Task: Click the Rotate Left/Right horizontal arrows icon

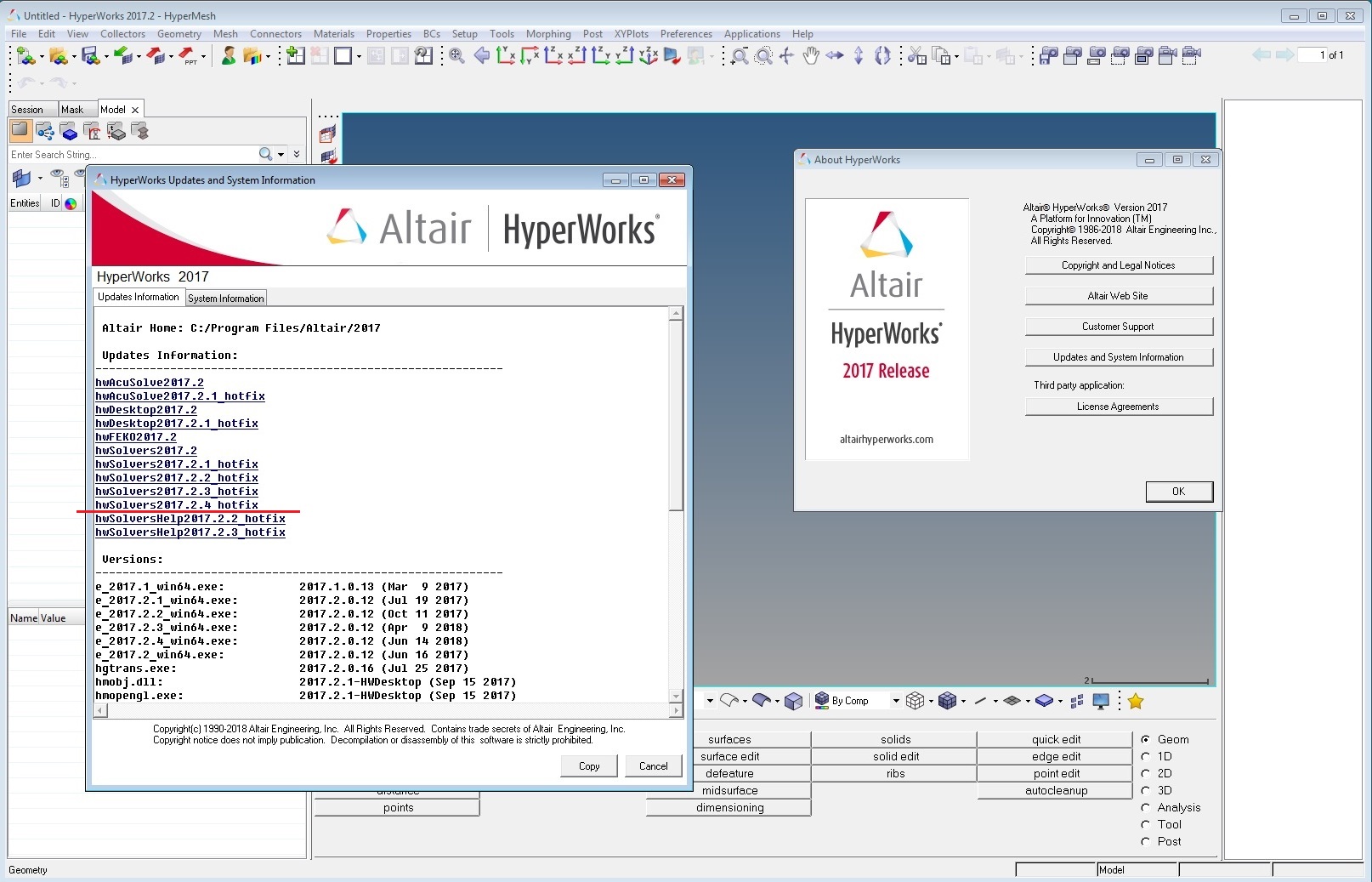Action: click(835, 56)
